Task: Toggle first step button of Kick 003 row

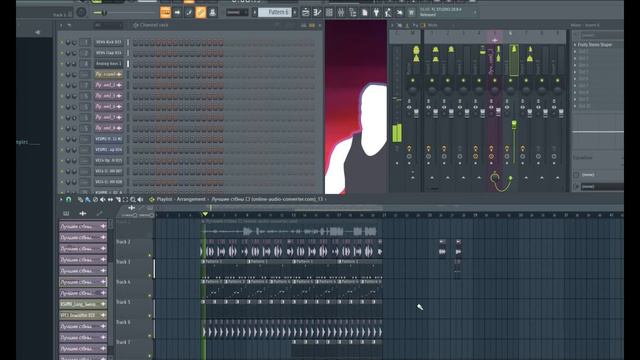Action: tap(135, 42)
